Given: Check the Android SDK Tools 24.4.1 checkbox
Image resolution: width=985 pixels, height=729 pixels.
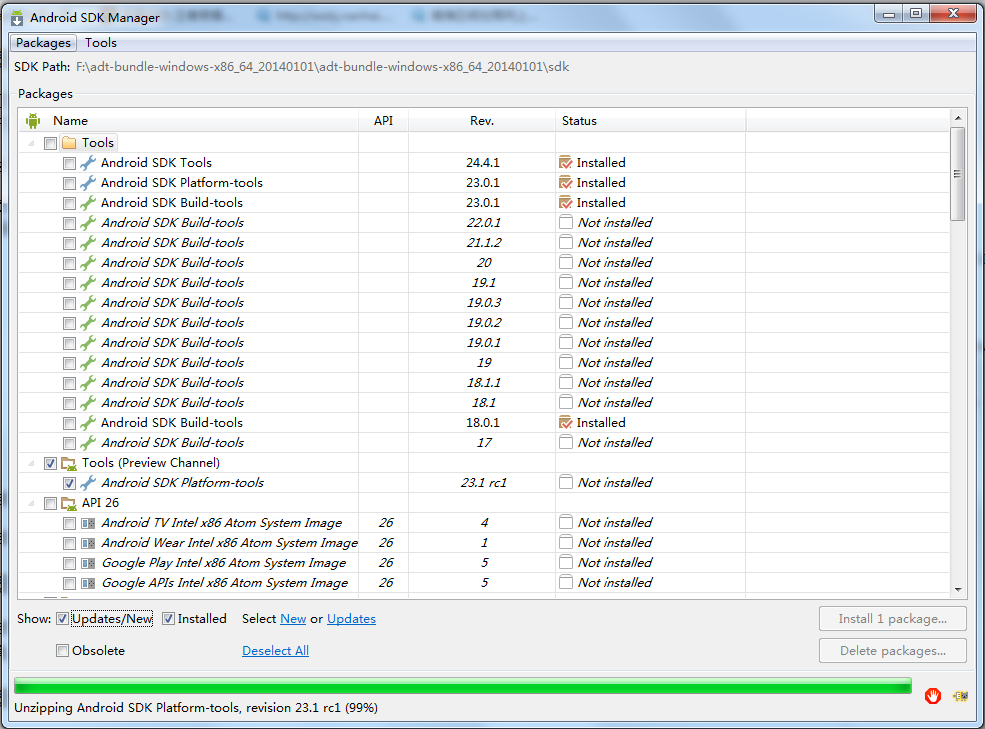Looking at the screenshot, I should pos(69,163).
